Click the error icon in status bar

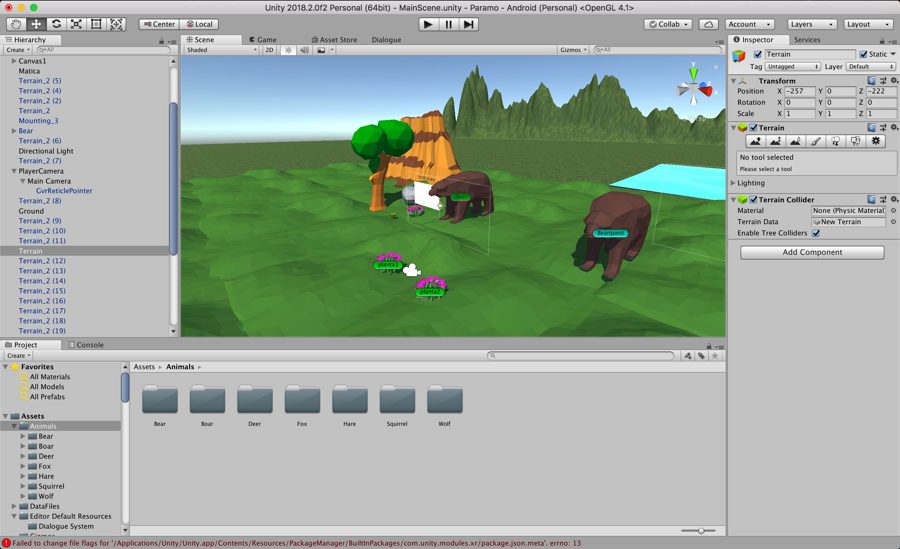(6, 543)
